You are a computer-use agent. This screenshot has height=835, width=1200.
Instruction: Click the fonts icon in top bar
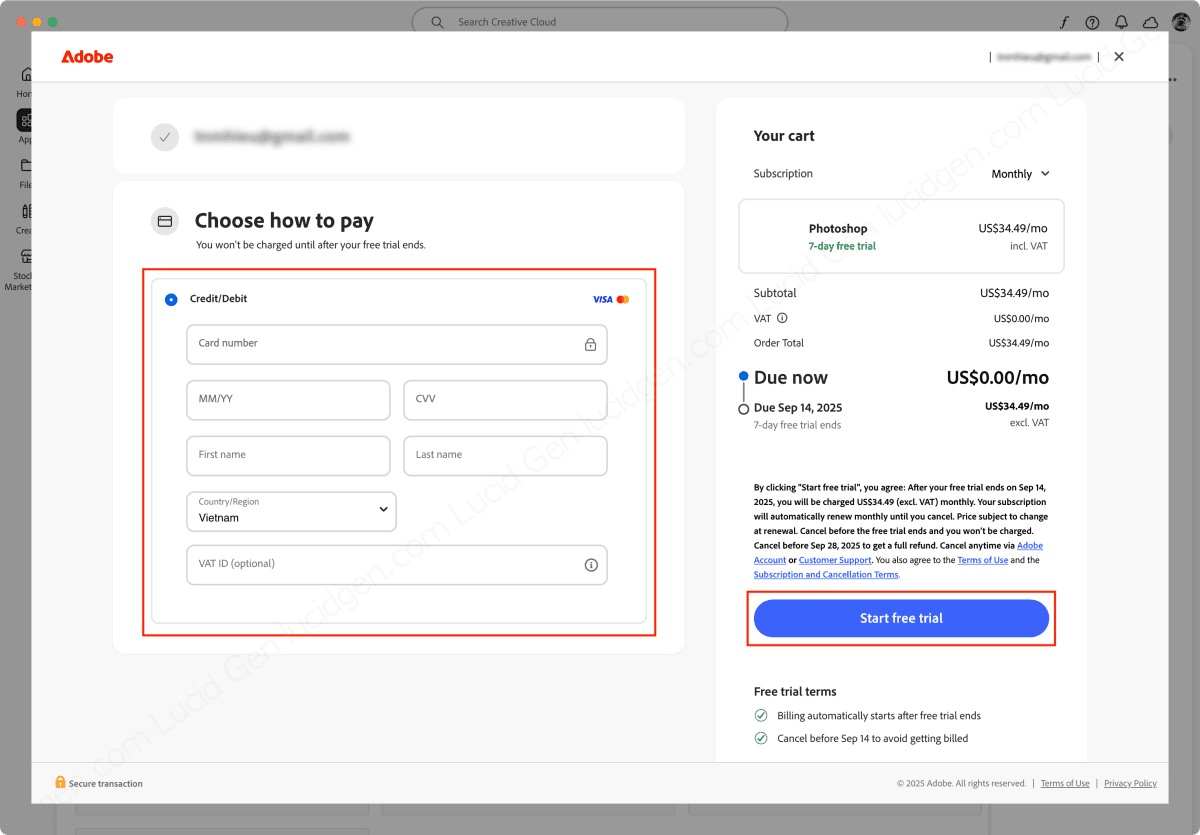tap(1064, 22)
